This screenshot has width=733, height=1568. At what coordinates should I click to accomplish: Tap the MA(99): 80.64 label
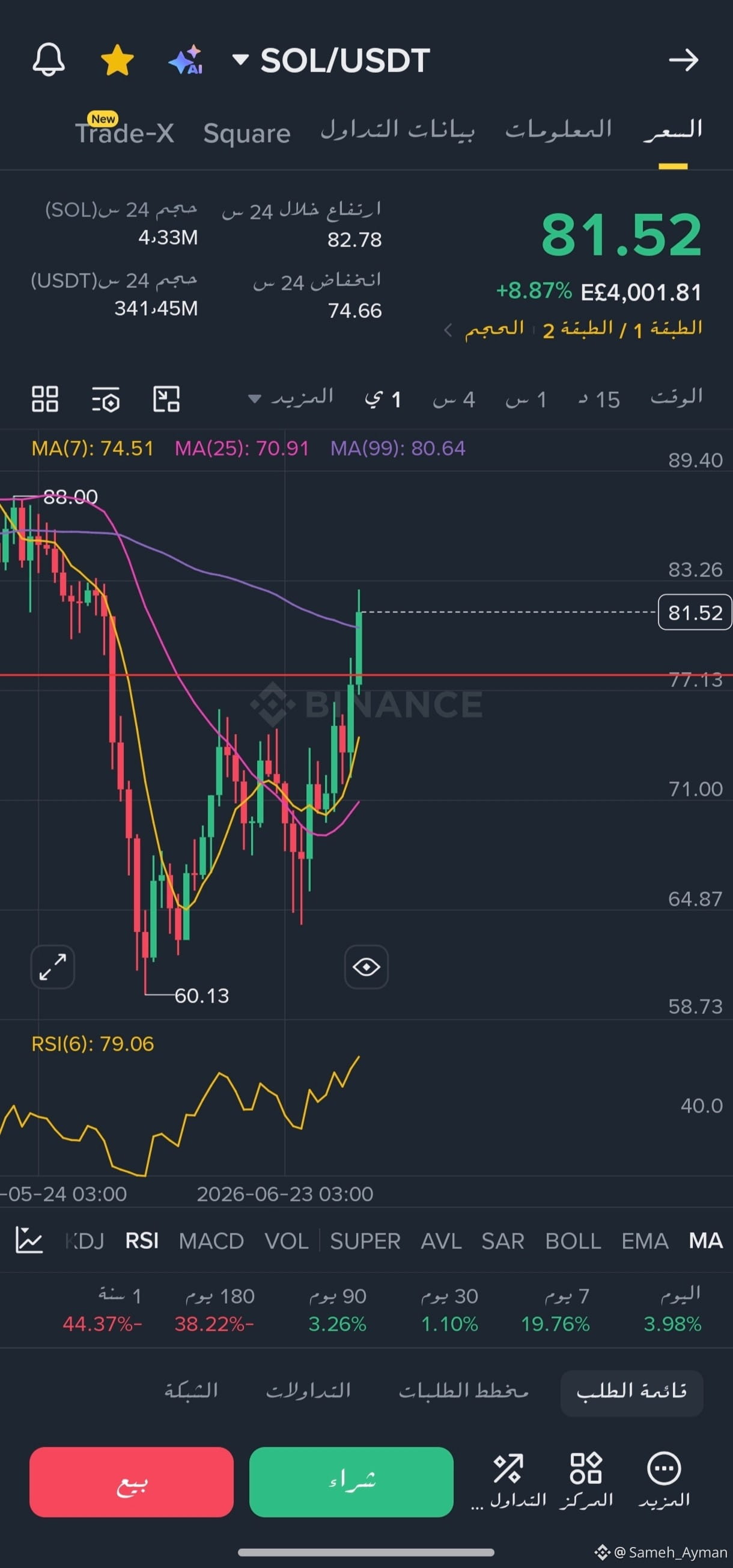pyautogui.click(x=398, y=448)
